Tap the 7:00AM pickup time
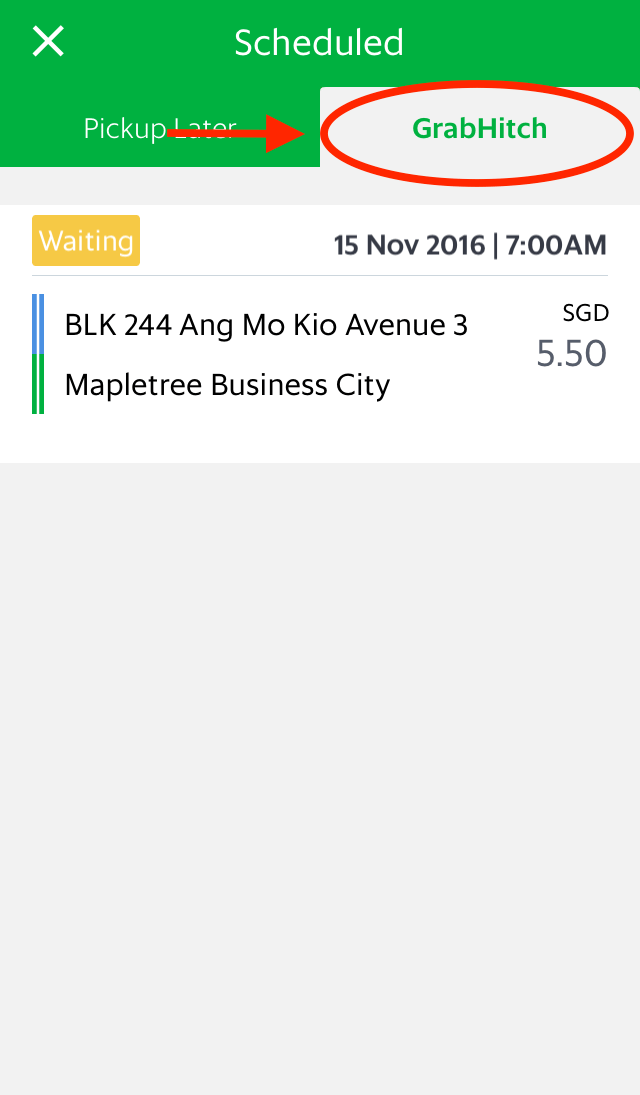The height and width of the screenshot is (1095, 640). coord(556,245)
